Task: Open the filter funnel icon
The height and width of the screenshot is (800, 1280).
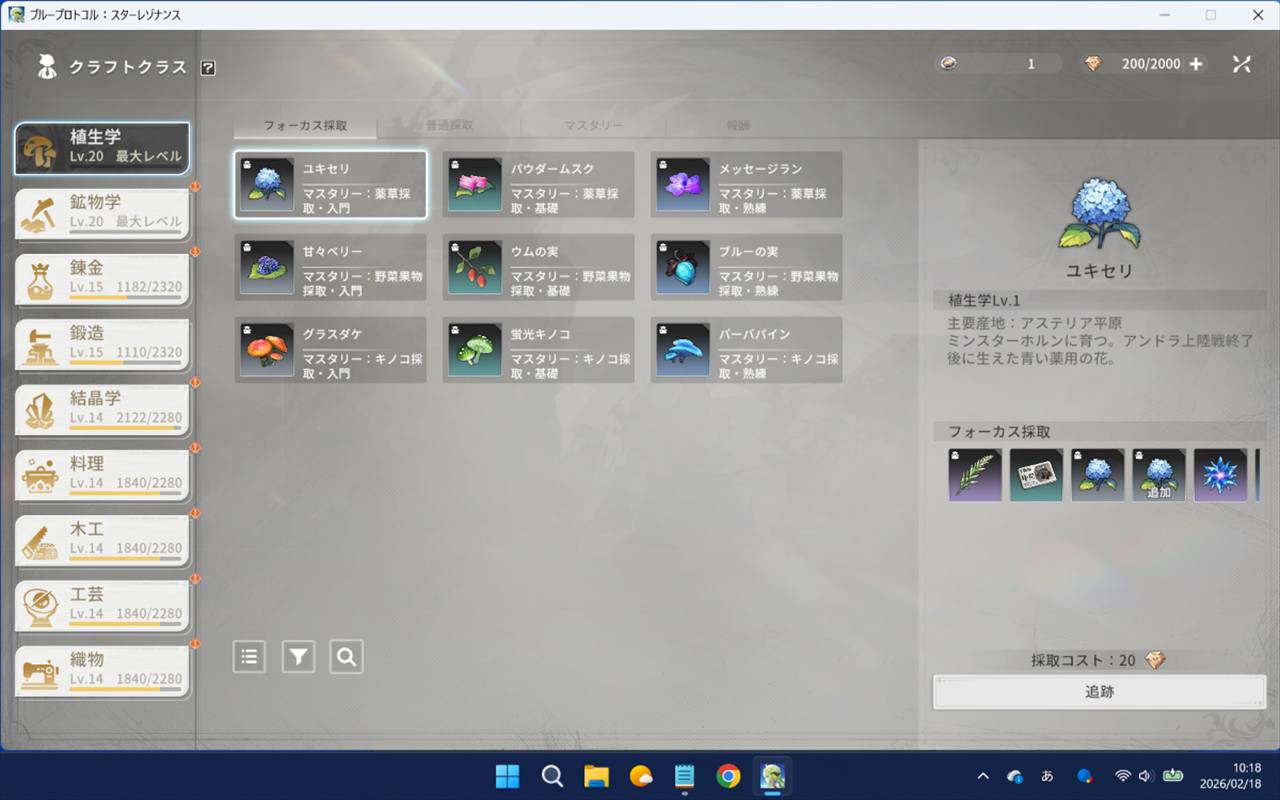Action: 298,657
